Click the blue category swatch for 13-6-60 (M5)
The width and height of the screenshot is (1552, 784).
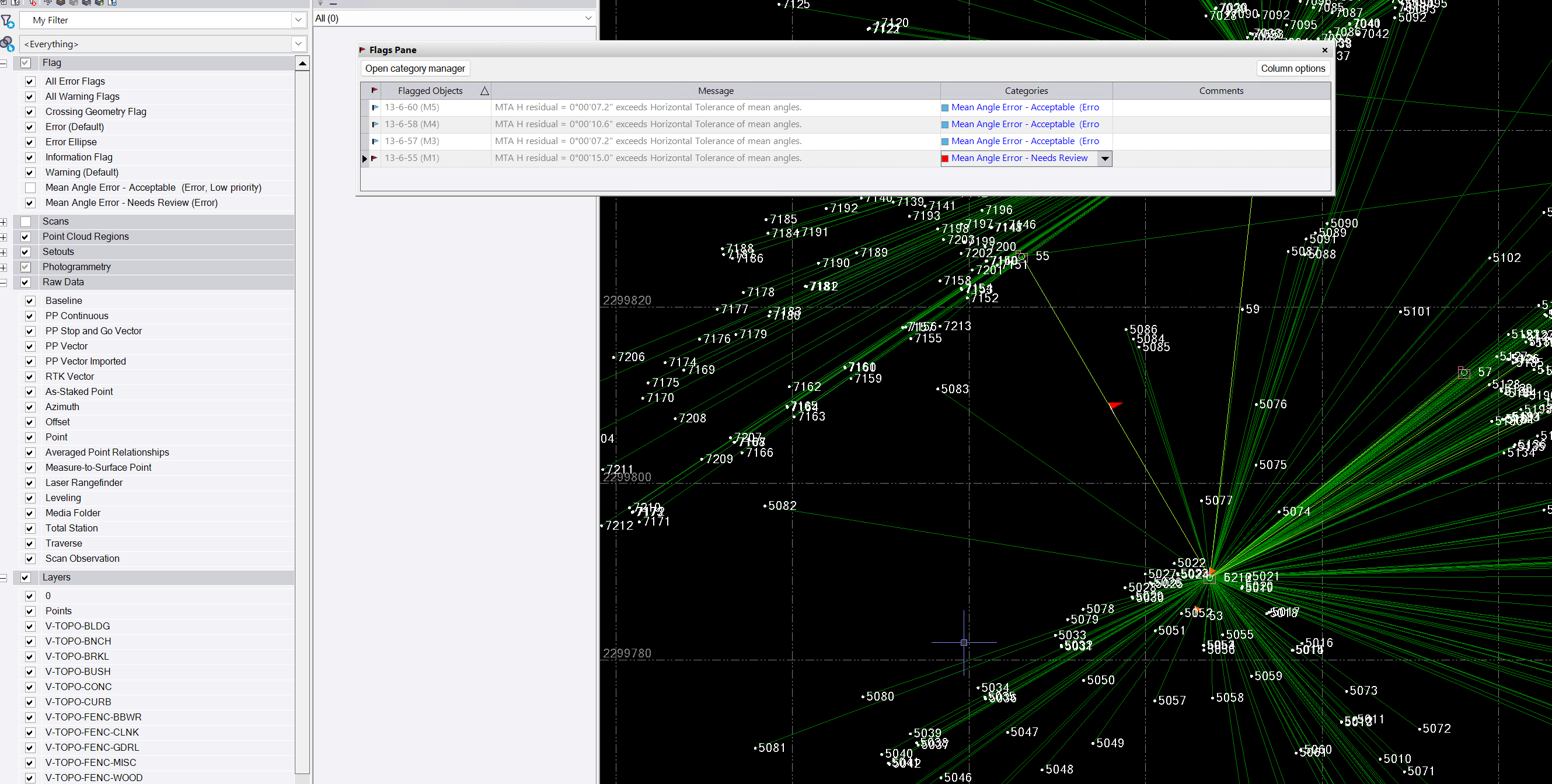click(946, 108)
